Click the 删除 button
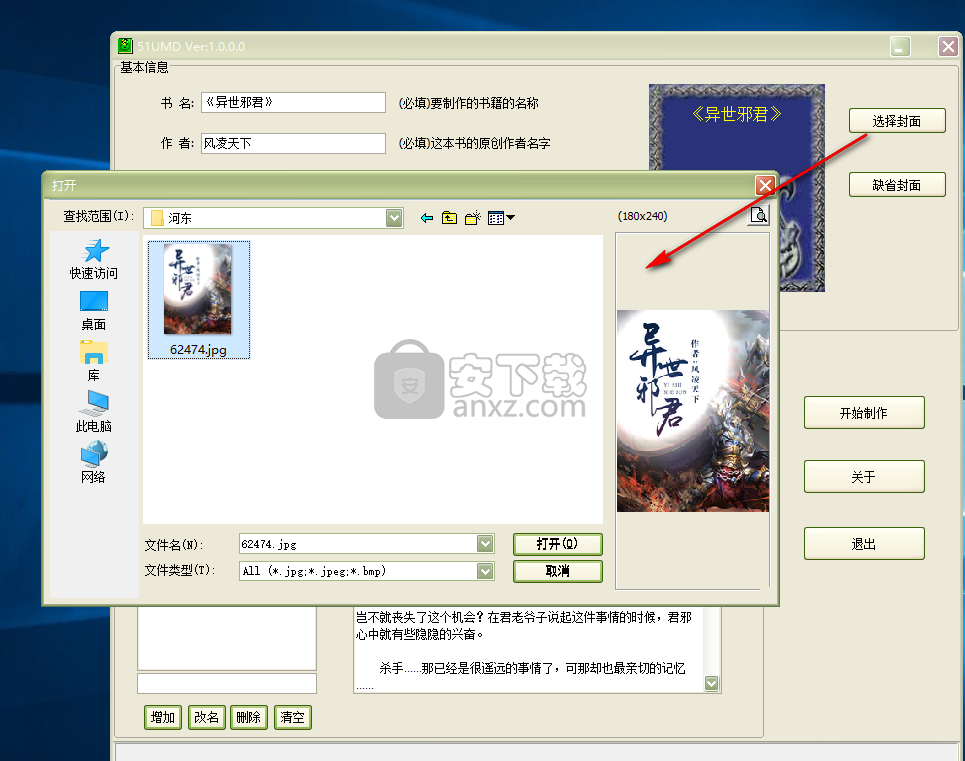 click(x=249, y=717)
